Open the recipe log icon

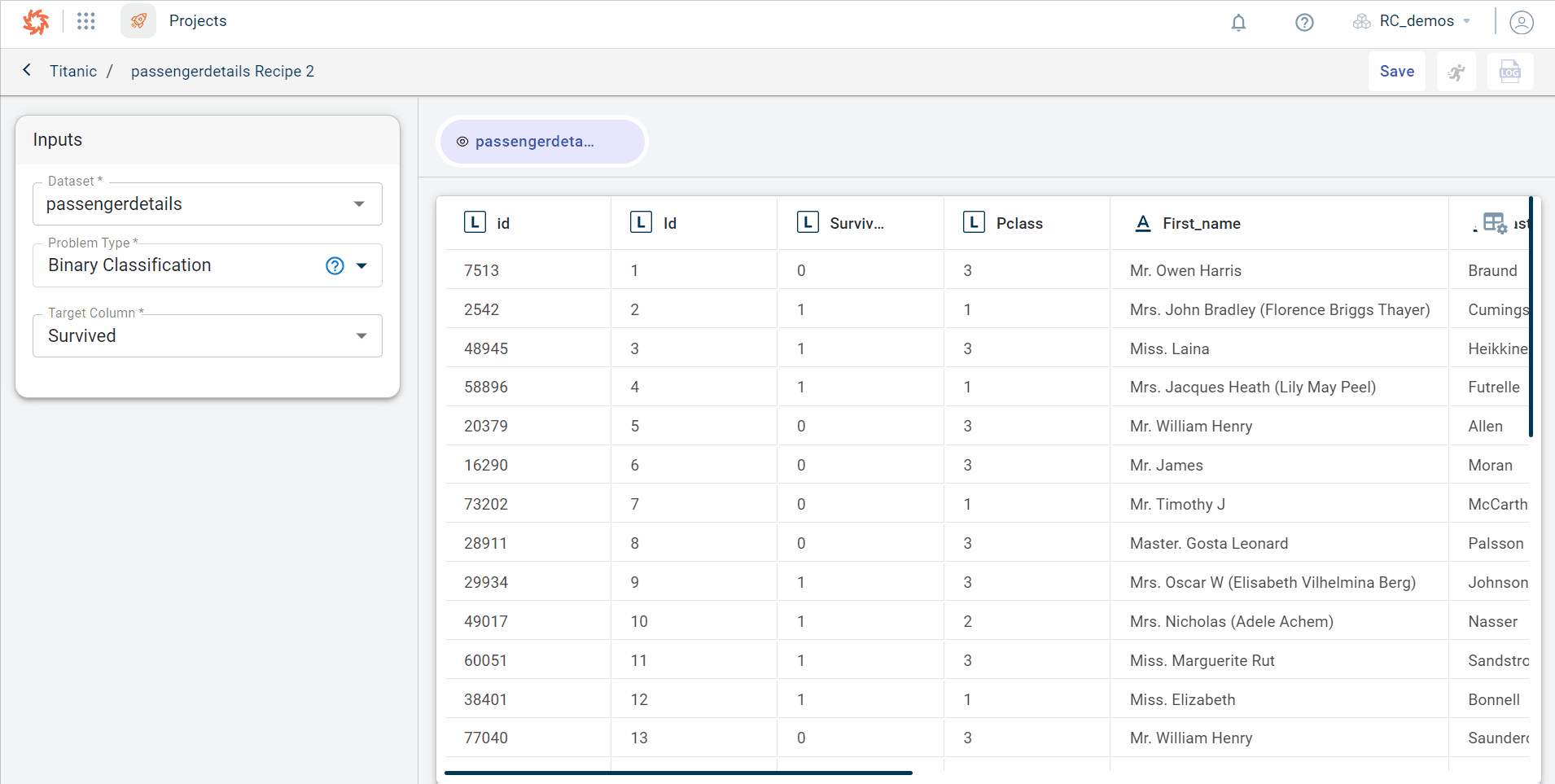pos(1510,72)
